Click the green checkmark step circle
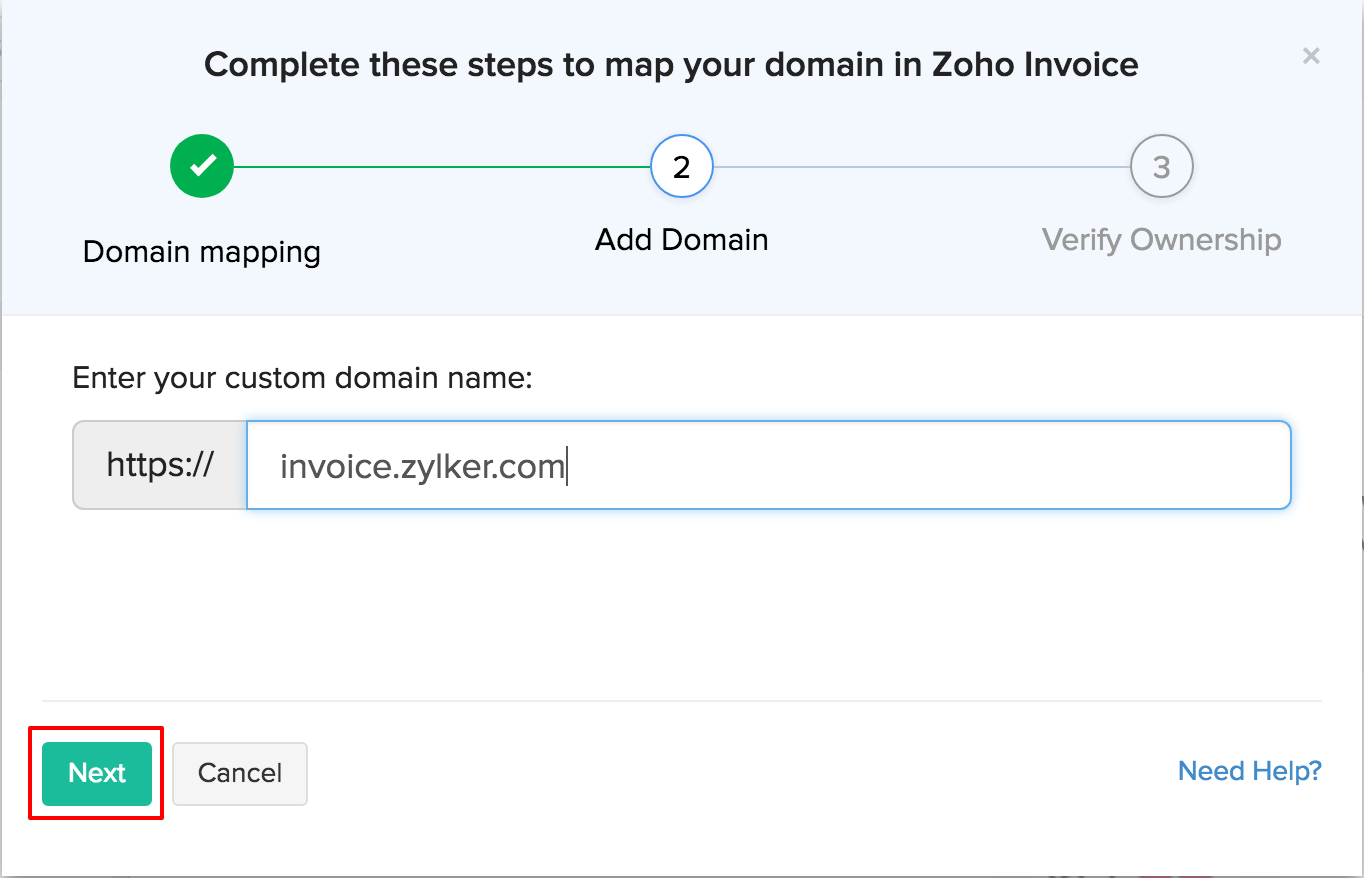This screenshot has width=1364, height=878. click(x=202, y=166)
